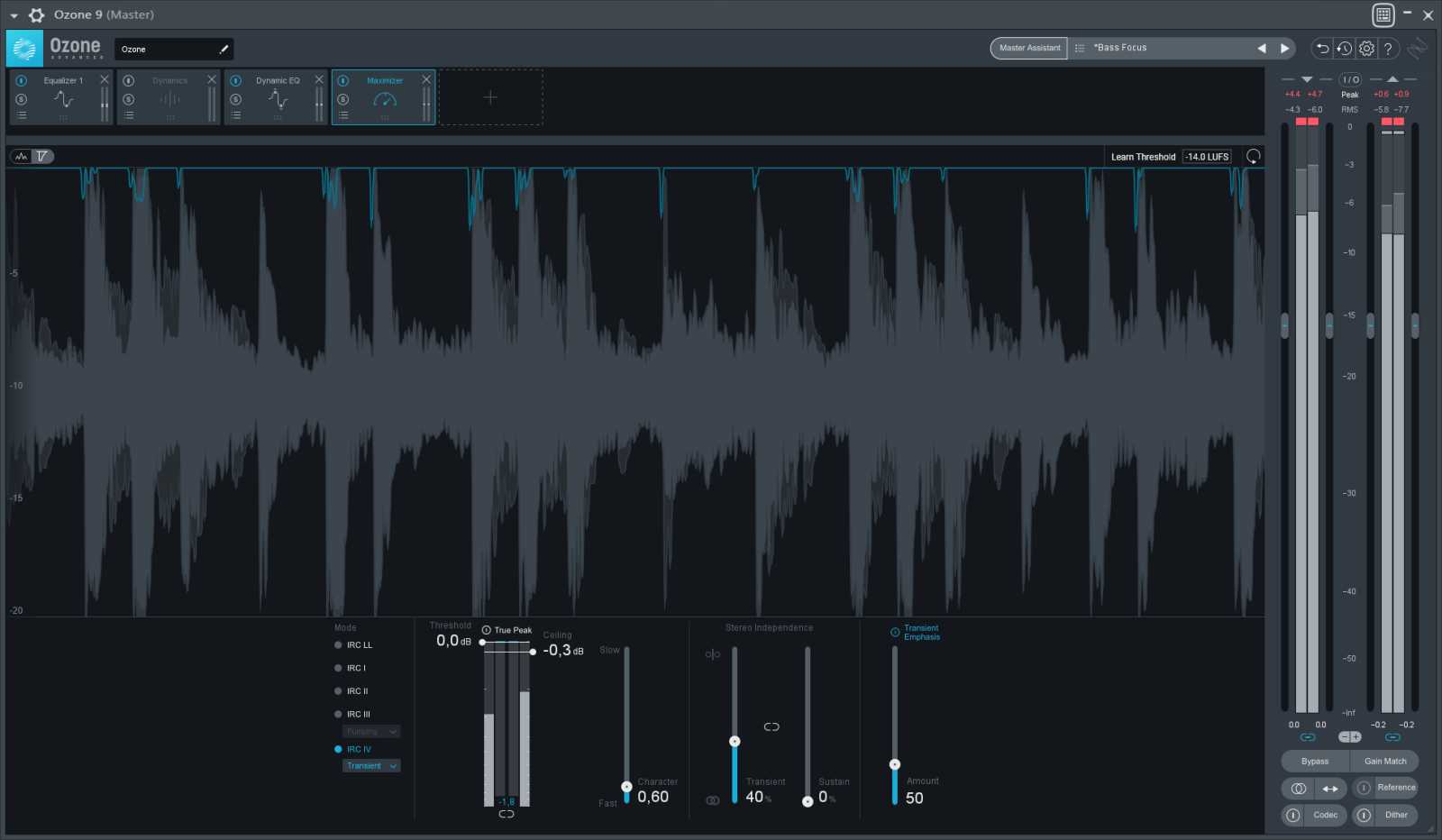The image size is (1442, 840).
Task: Solo the Equalizer 1 module
Action: tap(22, 99)
